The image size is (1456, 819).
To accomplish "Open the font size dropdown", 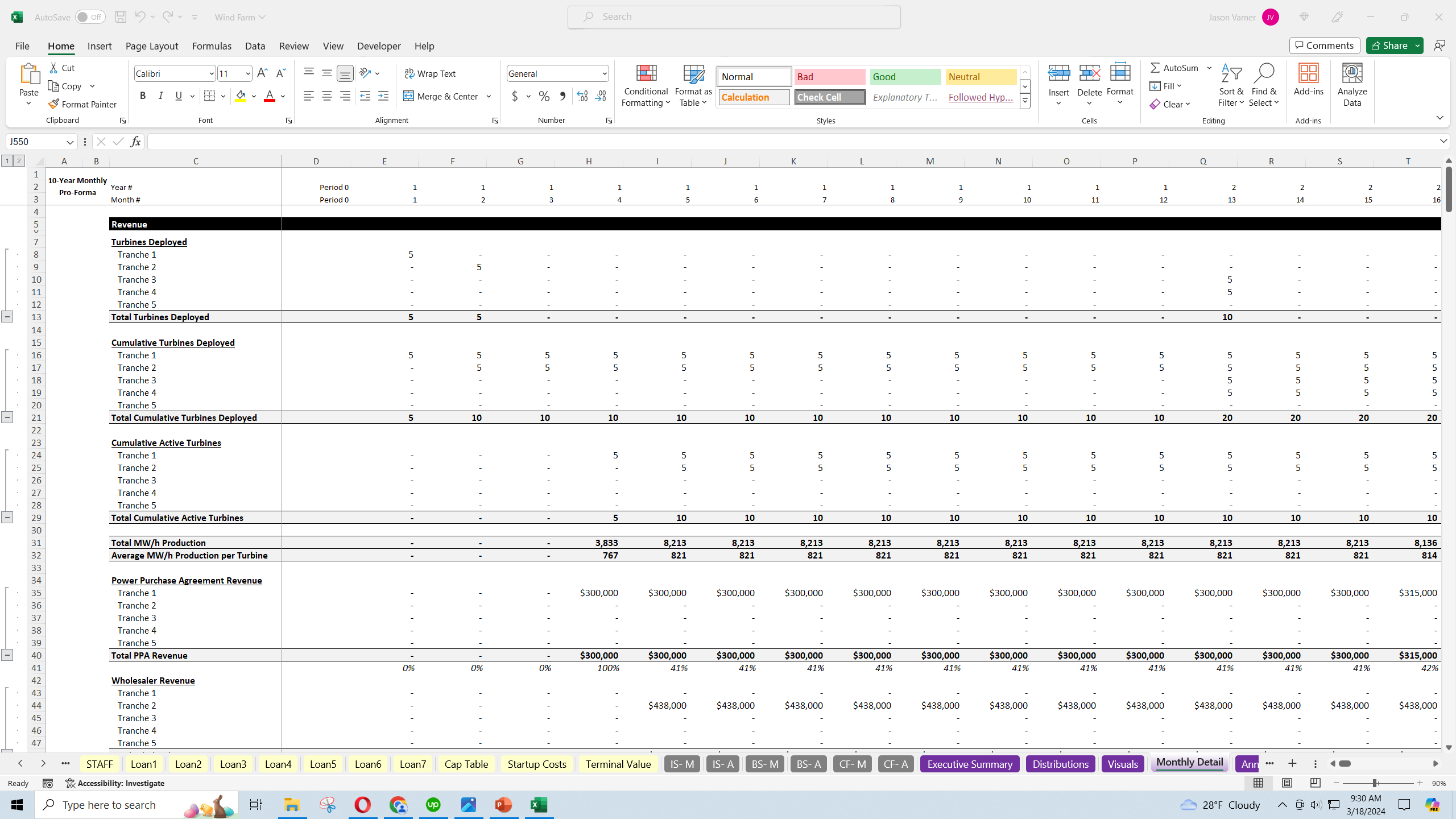I will pos(248,73).
